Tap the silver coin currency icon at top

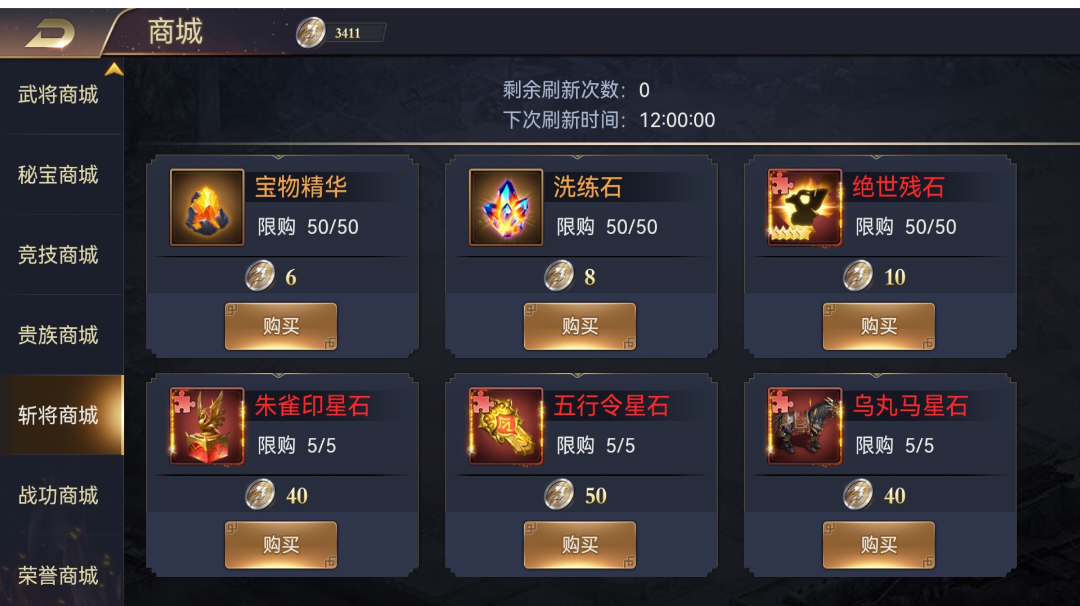pyautogui.click(x=311, y=32)
